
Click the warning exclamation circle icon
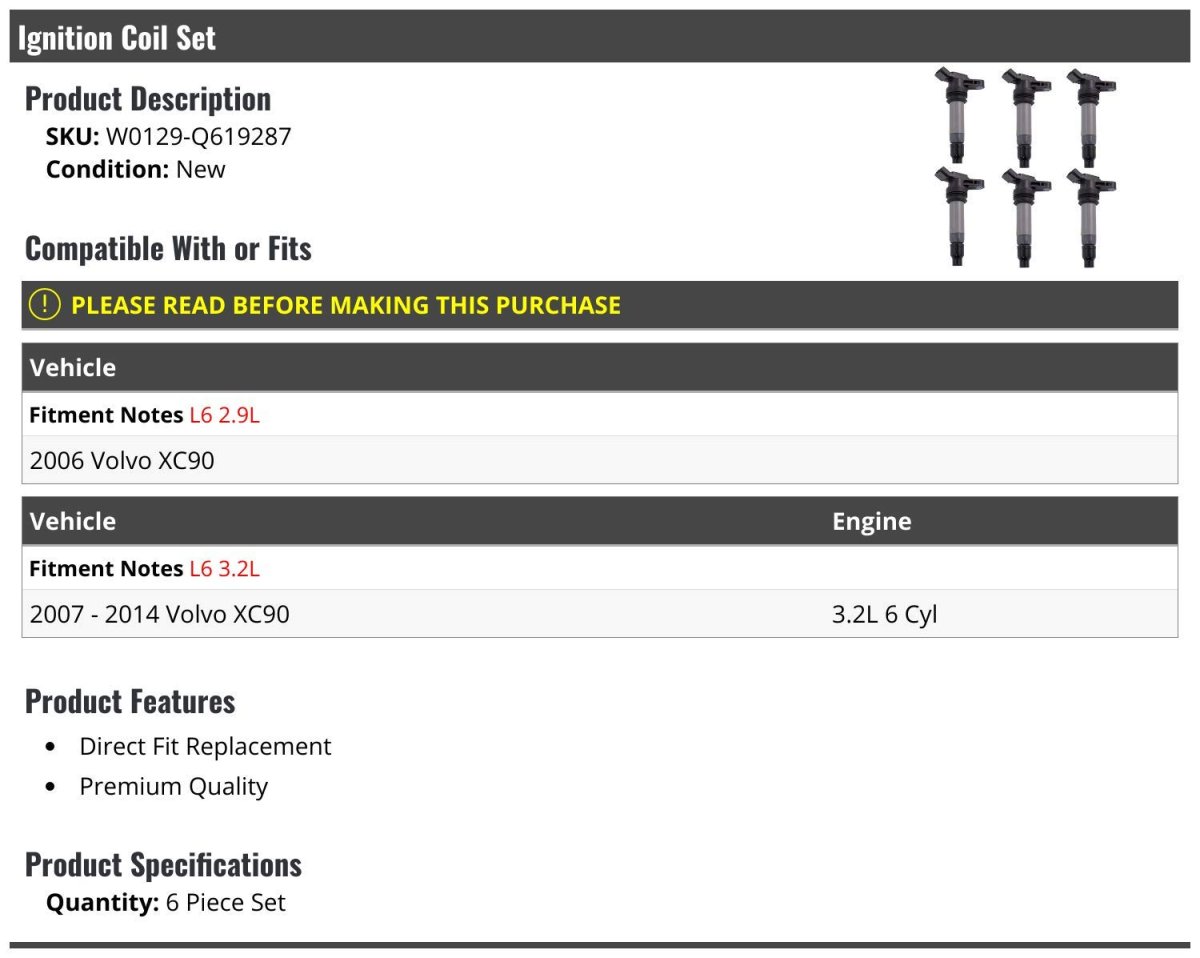pyautogui.click(x=44, y=305)
